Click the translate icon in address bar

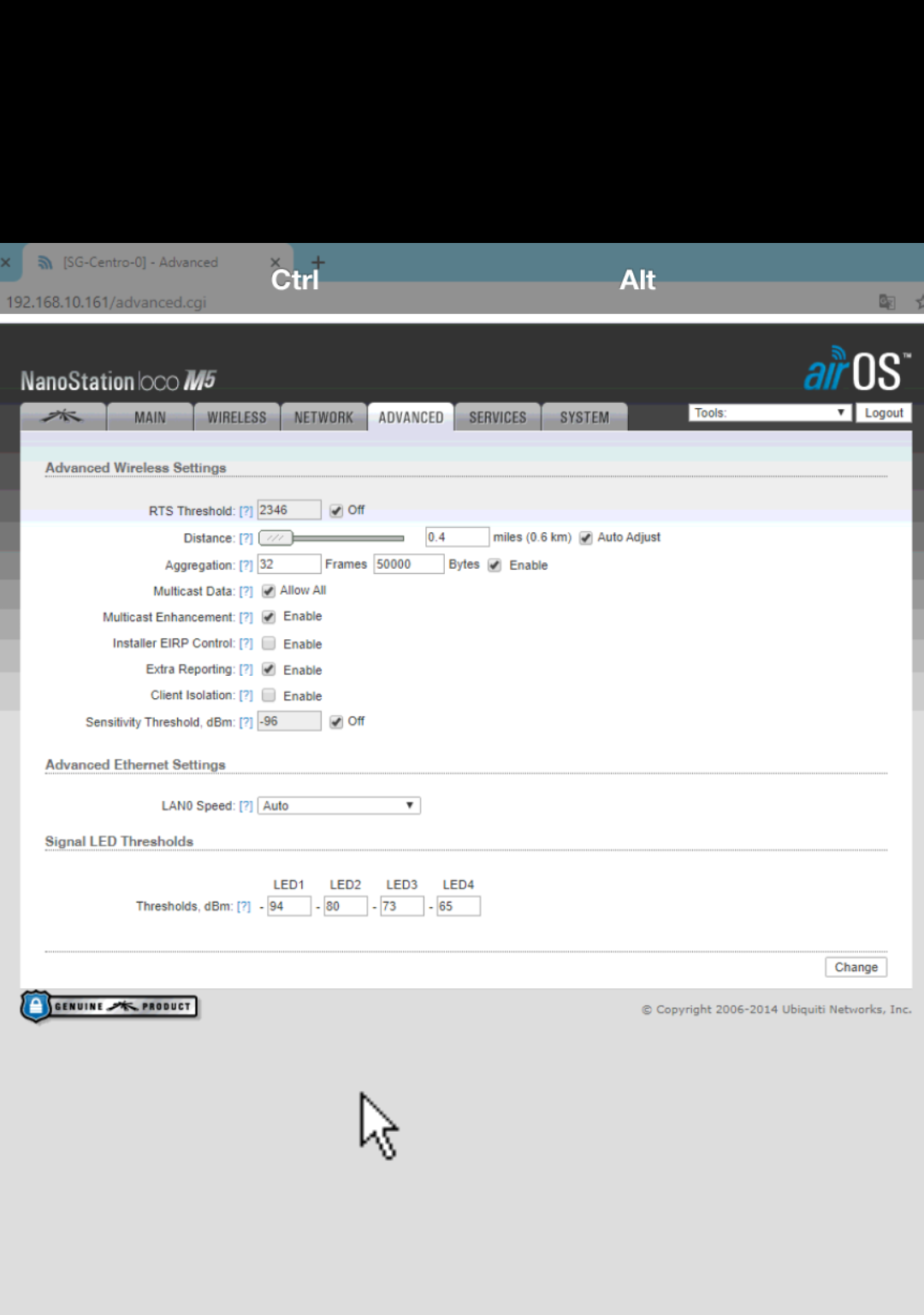coord(886,301)
